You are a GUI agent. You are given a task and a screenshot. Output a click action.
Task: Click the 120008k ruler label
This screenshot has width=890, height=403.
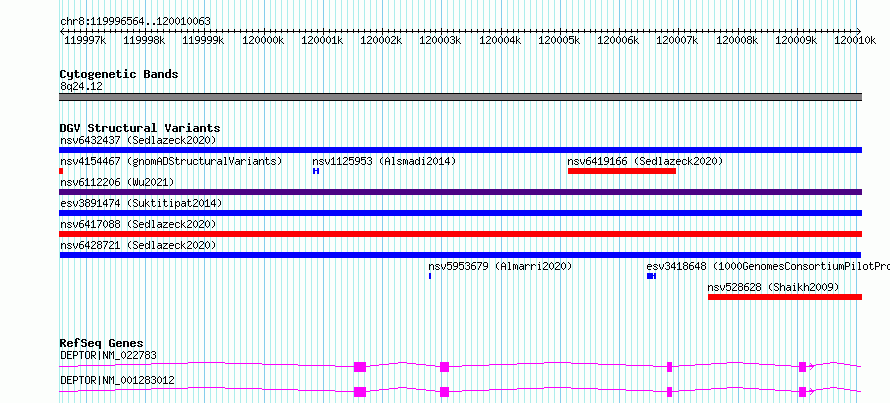coord(737,40)
